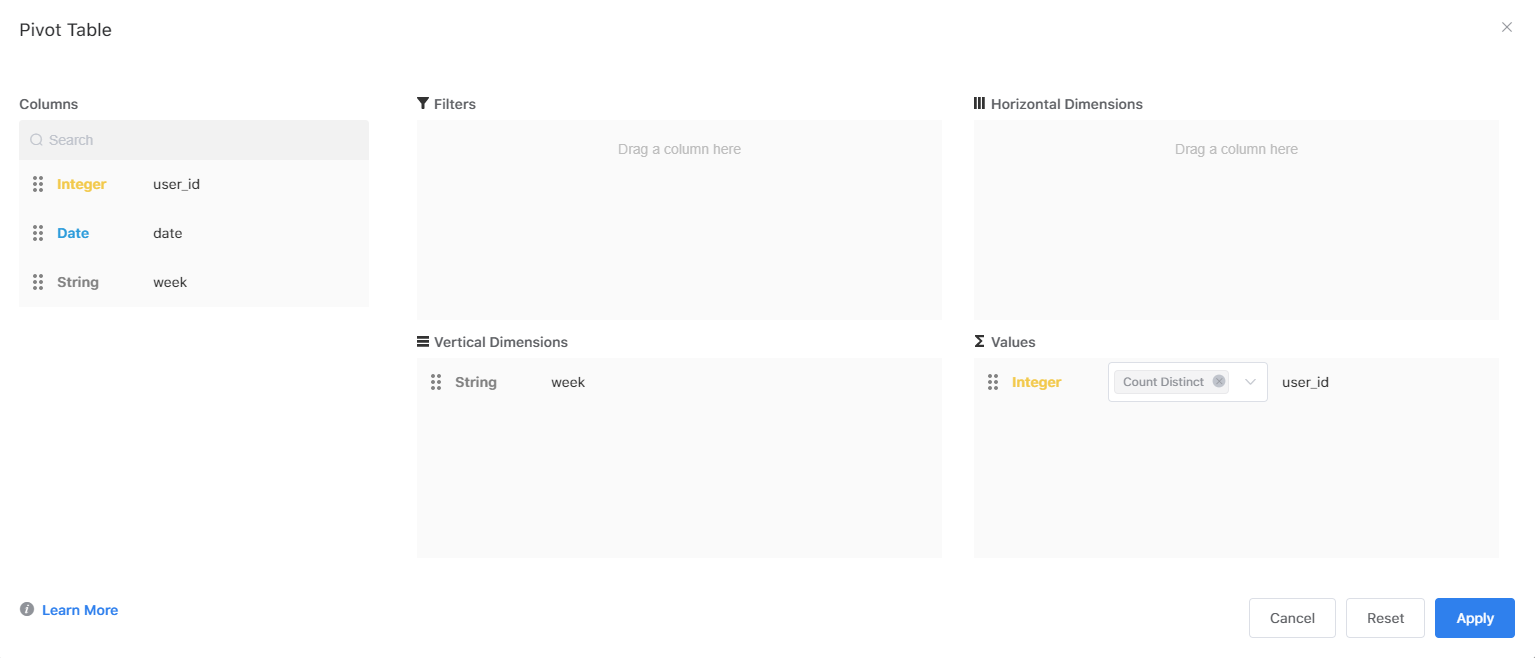Close the Pivot Table dialog
Viewport: 1535px width, 658px height.
click(1507, 27)
